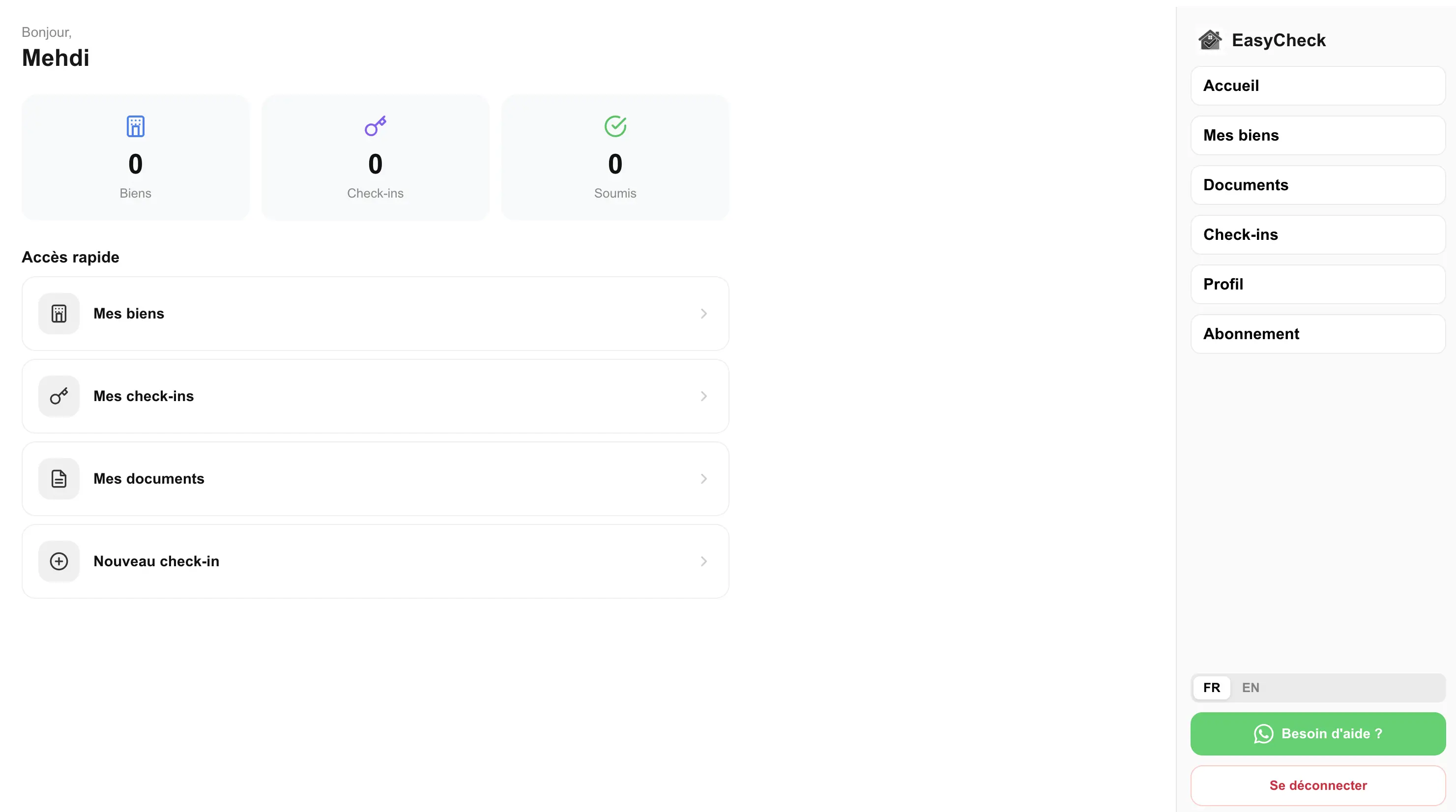This screenshot has width=1456, height=812.
Task: Switch language to EN
Action: tap(1250, 688)
